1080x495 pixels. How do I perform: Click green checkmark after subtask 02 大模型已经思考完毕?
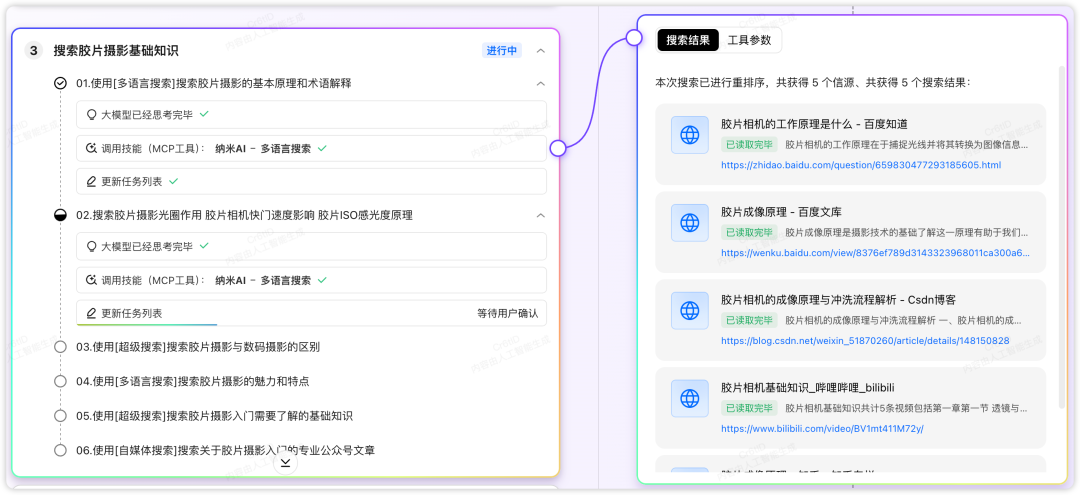[204, 246]
